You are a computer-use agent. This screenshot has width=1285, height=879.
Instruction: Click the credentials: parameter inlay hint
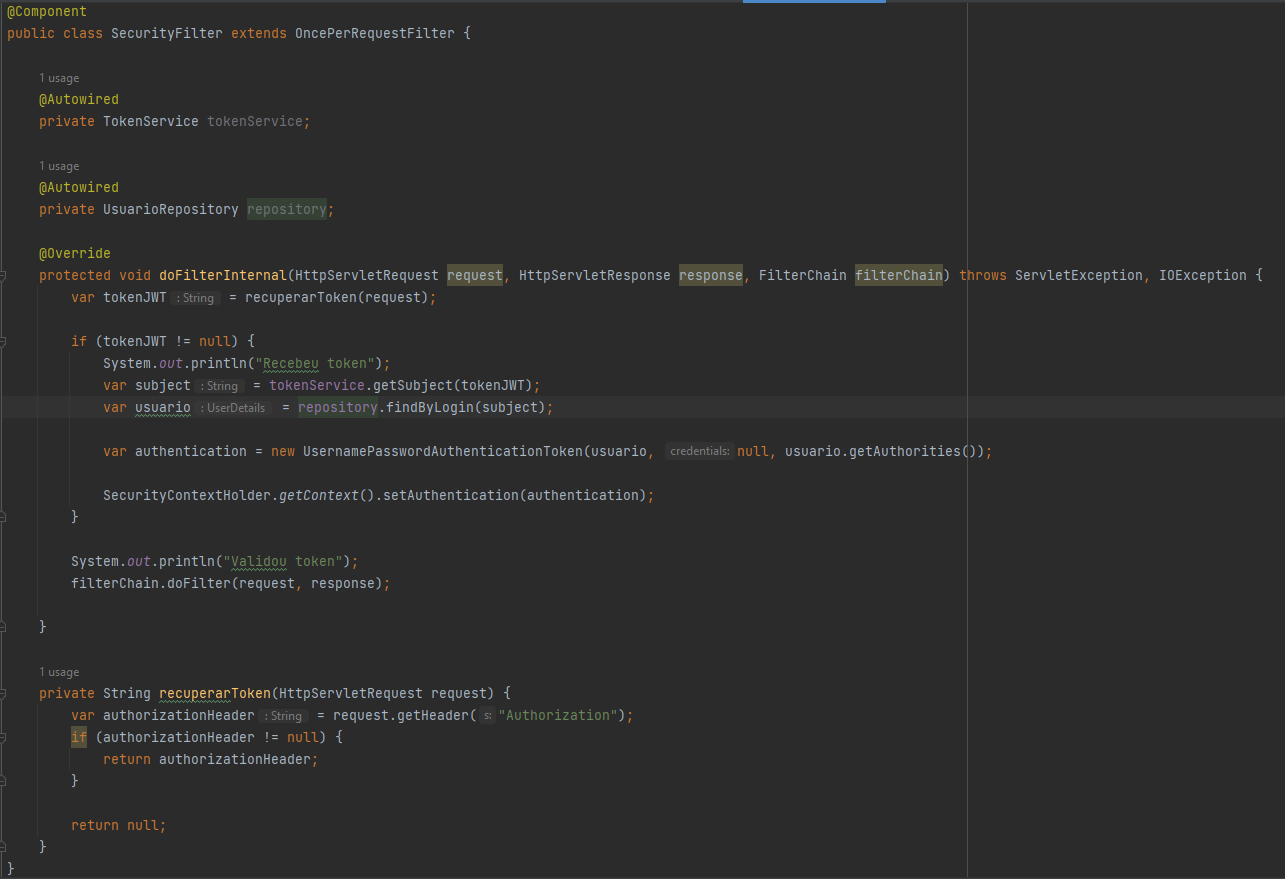click(700, 451)
